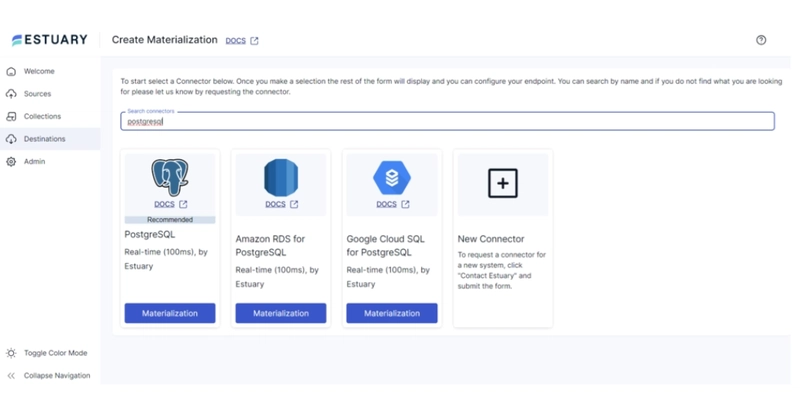This screenshot has width=800, height=395.
Task: Open DOCS link on Amazon RDS card
Action: 276,204
